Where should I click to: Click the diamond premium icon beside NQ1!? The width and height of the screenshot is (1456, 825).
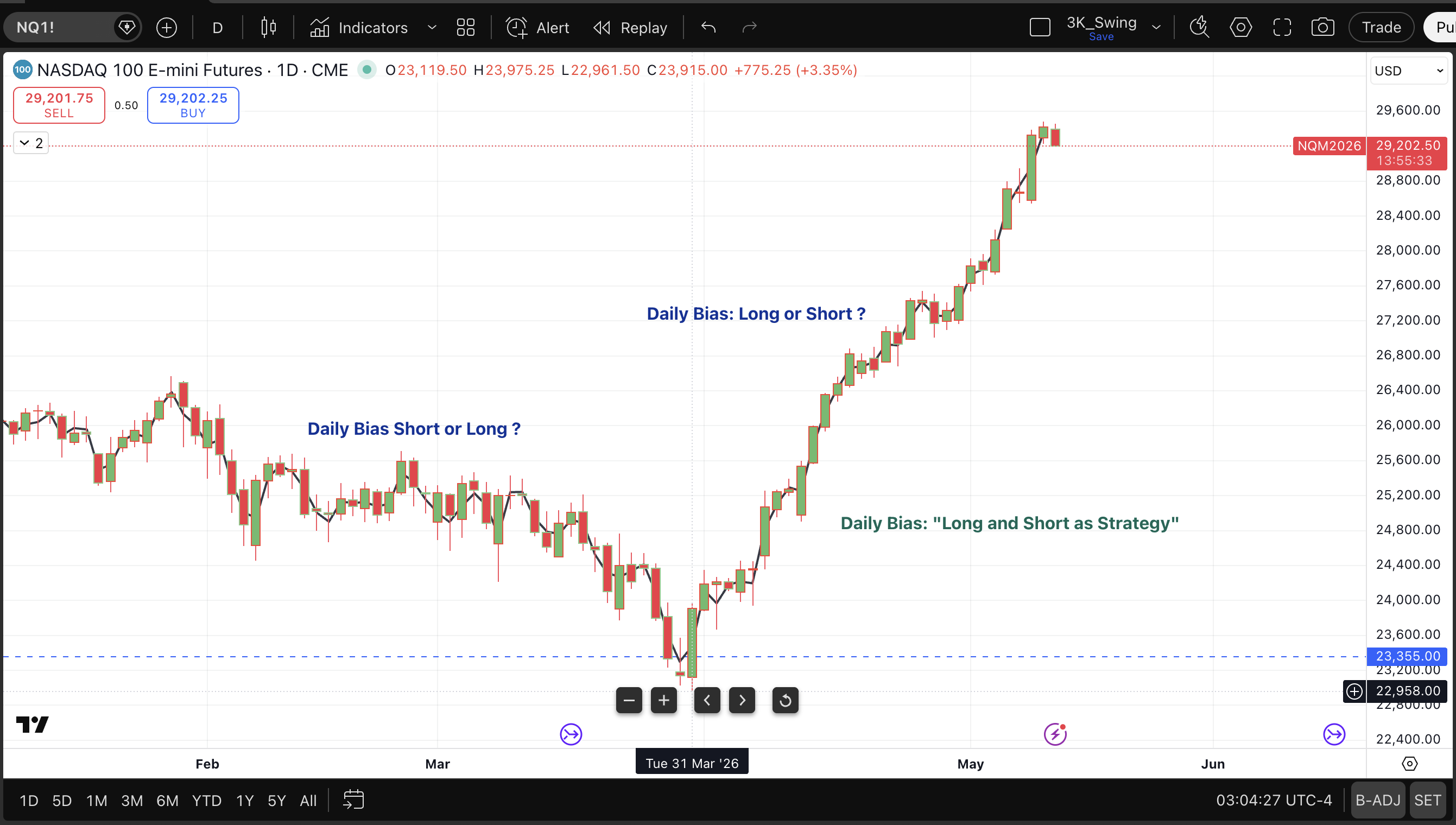pyautogui.click(x=126, y=27)
